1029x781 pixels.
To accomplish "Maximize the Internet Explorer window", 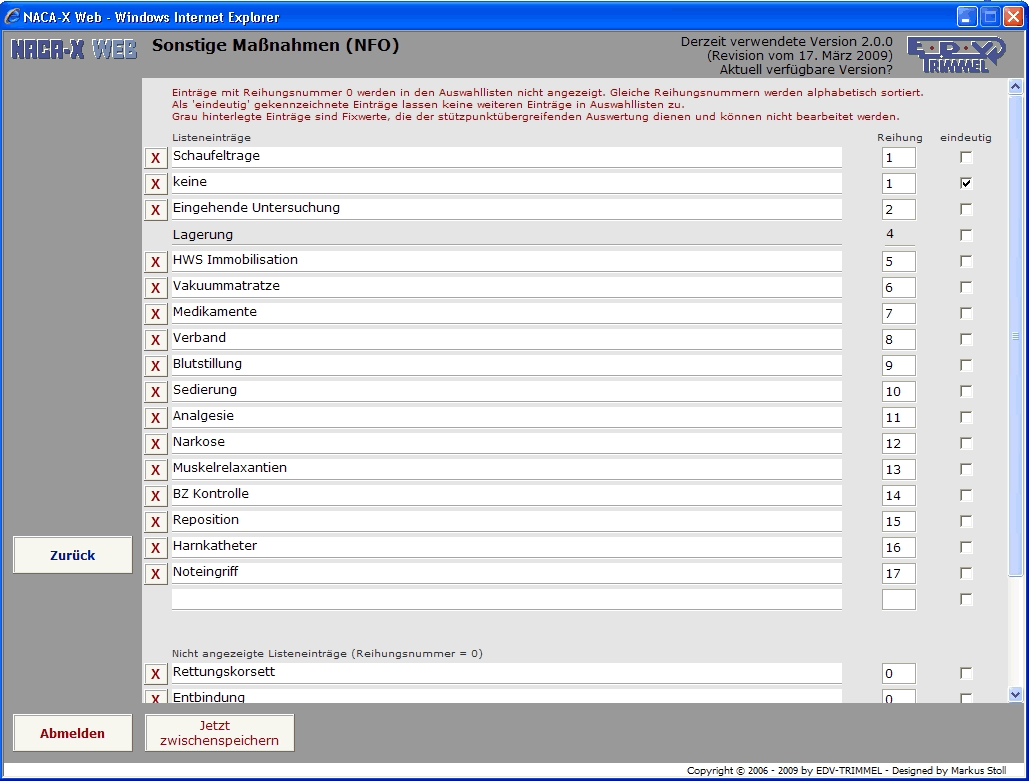I will (990, 16).
